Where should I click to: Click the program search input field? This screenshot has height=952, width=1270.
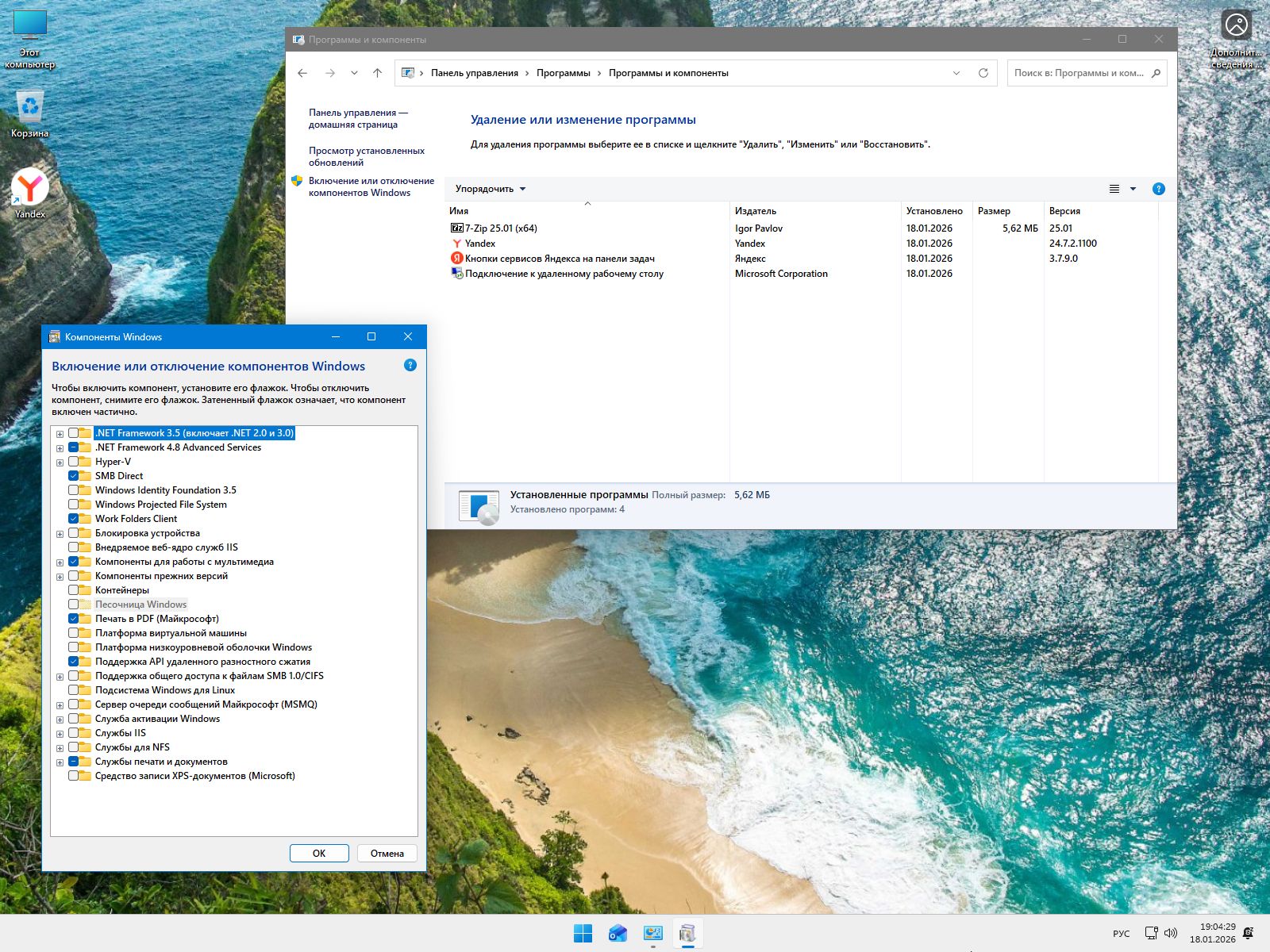coord(1078,73)
